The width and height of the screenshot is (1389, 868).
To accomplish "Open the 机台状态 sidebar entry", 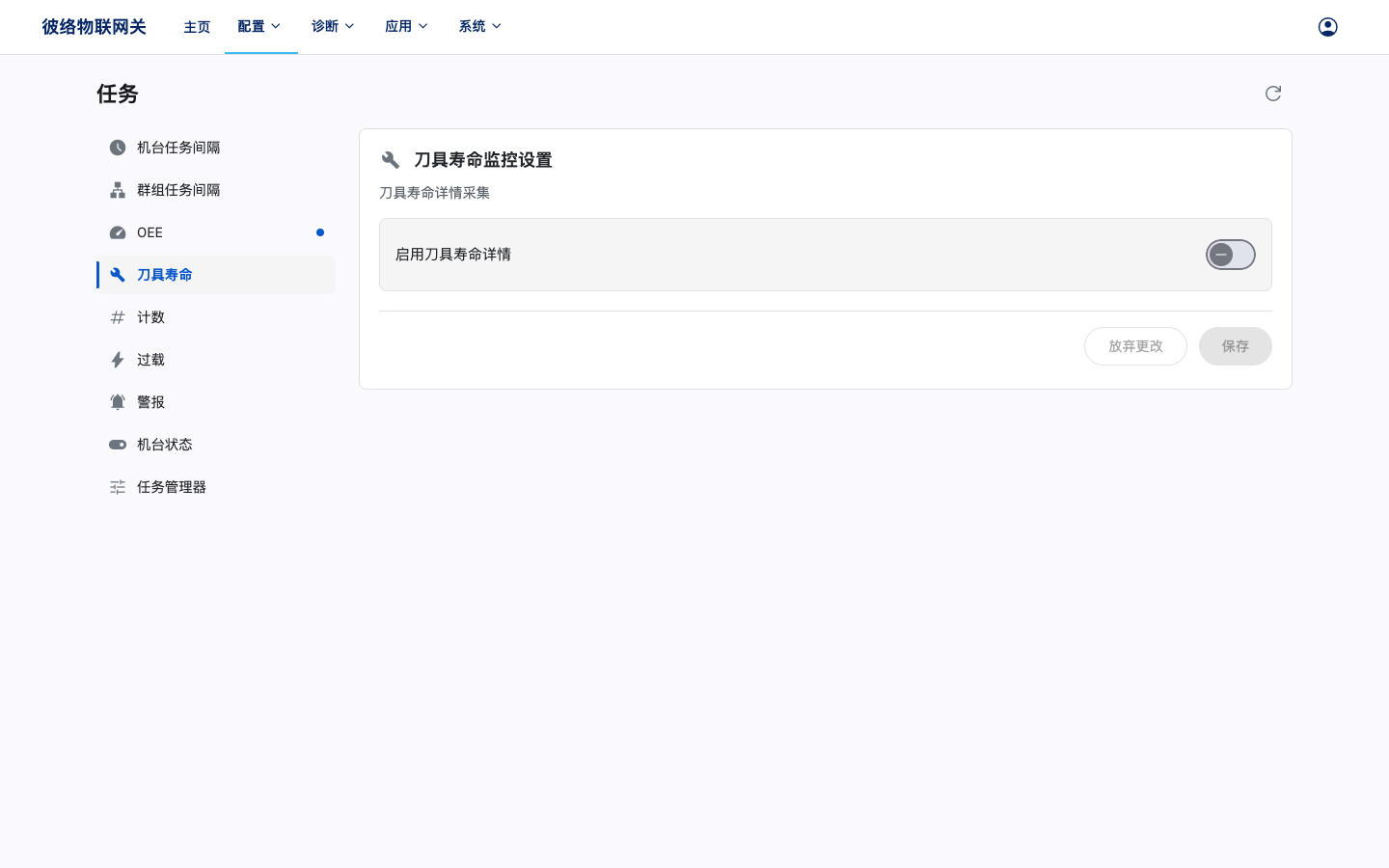I will [x=216, y=445].
